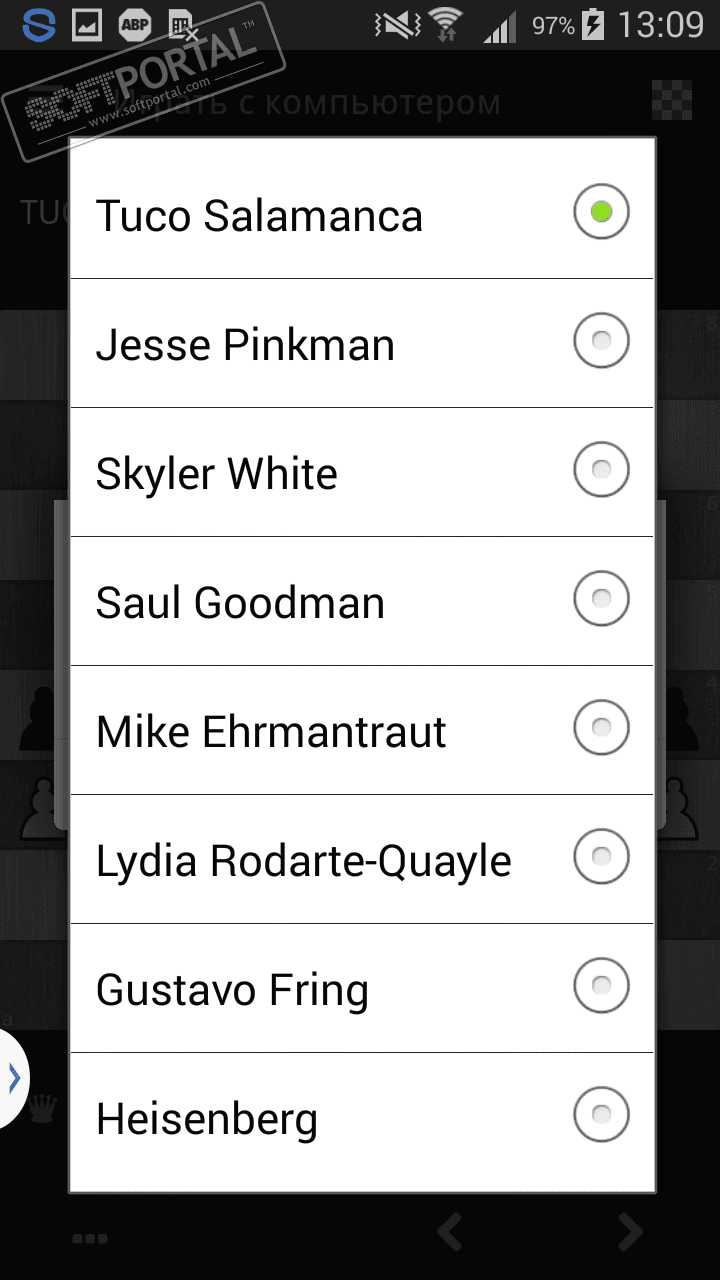
Task: Toggle the Gustavo Fring radio button
Action: (601, 986)
